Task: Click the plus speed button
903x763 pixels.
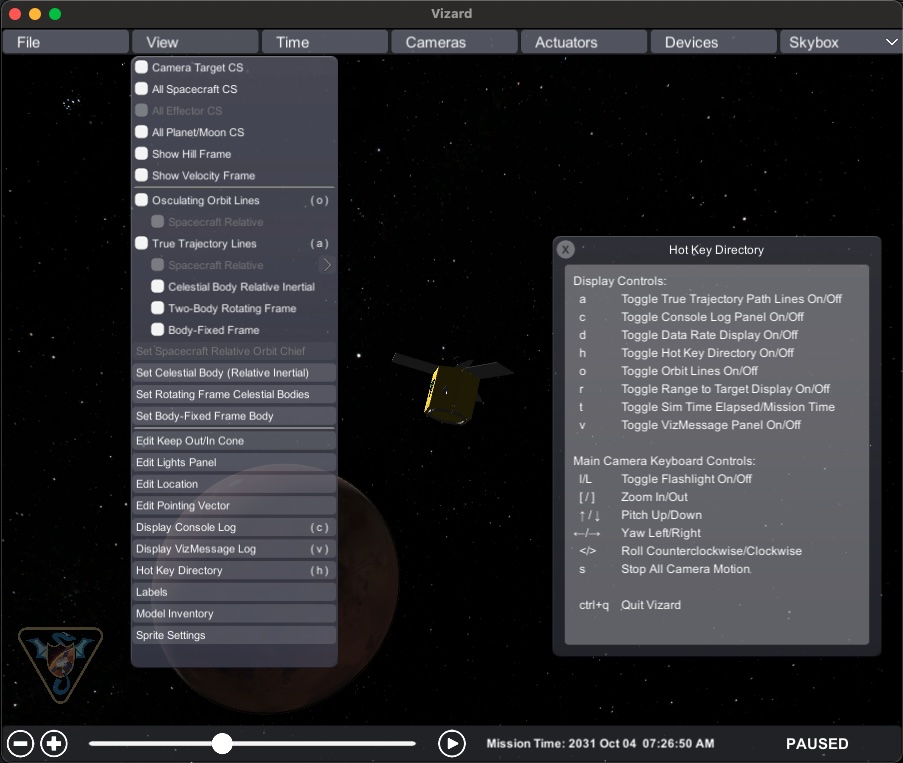Action: pyautogui.click(x=54, y=743)
